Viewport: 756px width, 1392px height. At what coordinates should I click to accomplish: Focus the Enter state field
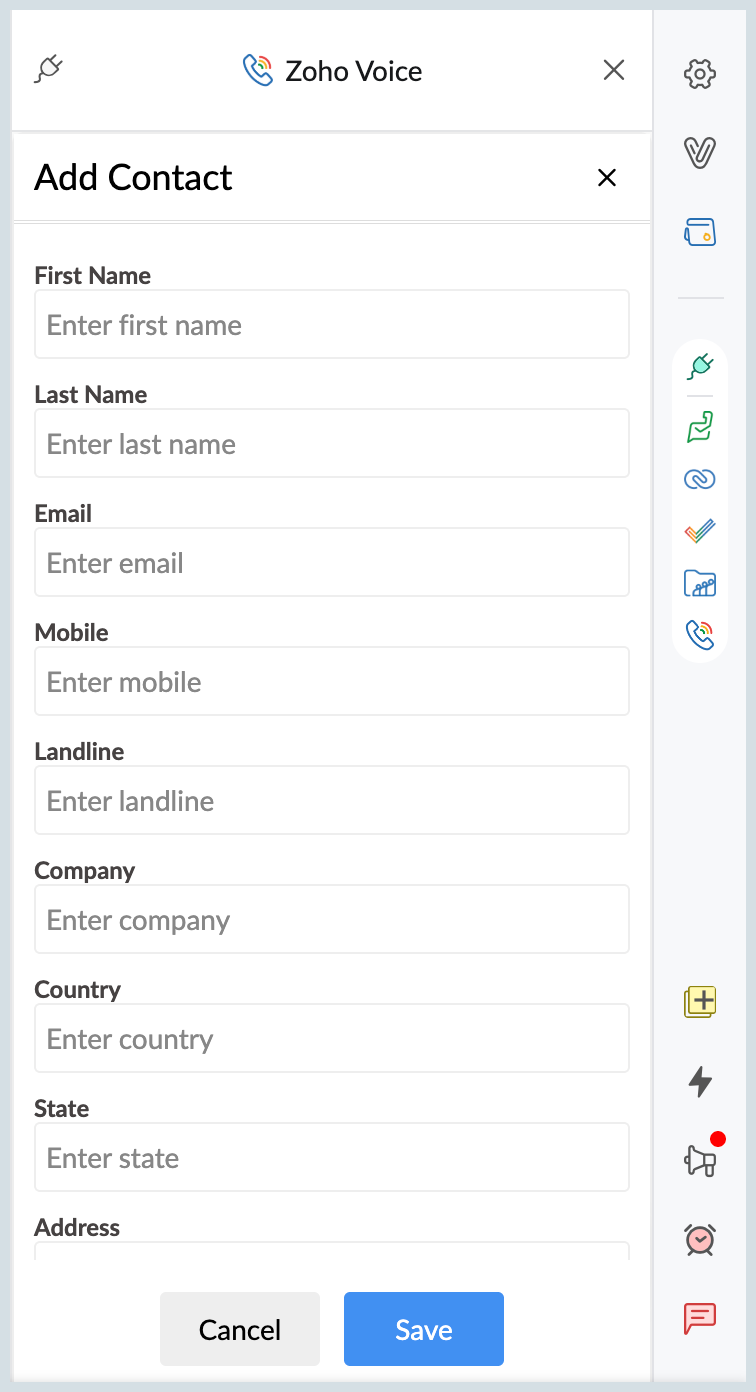(332, 1157)
